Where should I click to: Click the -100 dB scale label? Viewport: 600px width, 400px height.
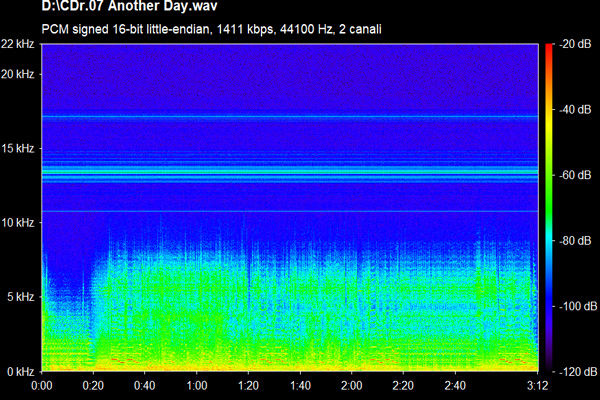pos(578,306)
